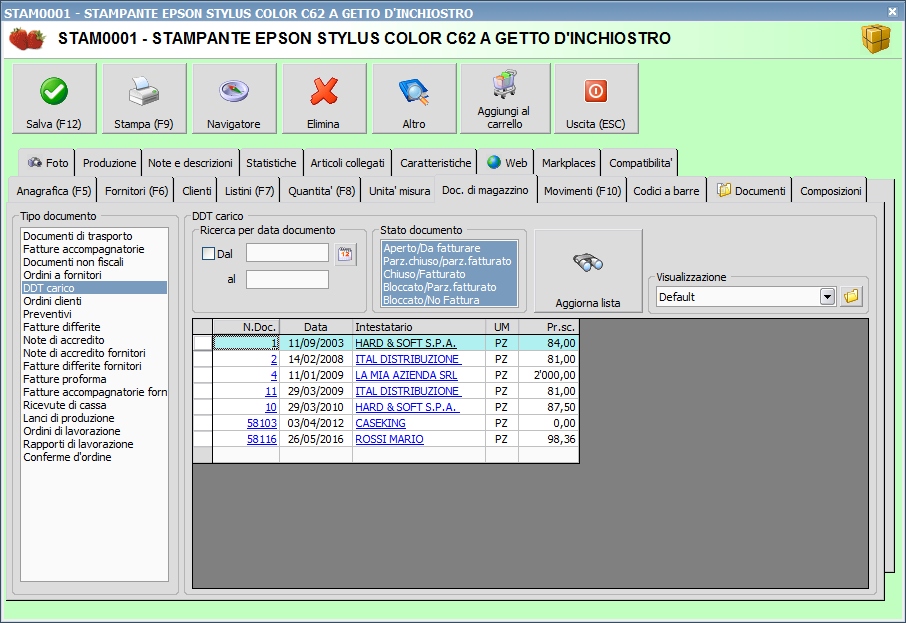Open the ROSSI MARIO intestatario link

pyautogui.click(x=389, y=439)
